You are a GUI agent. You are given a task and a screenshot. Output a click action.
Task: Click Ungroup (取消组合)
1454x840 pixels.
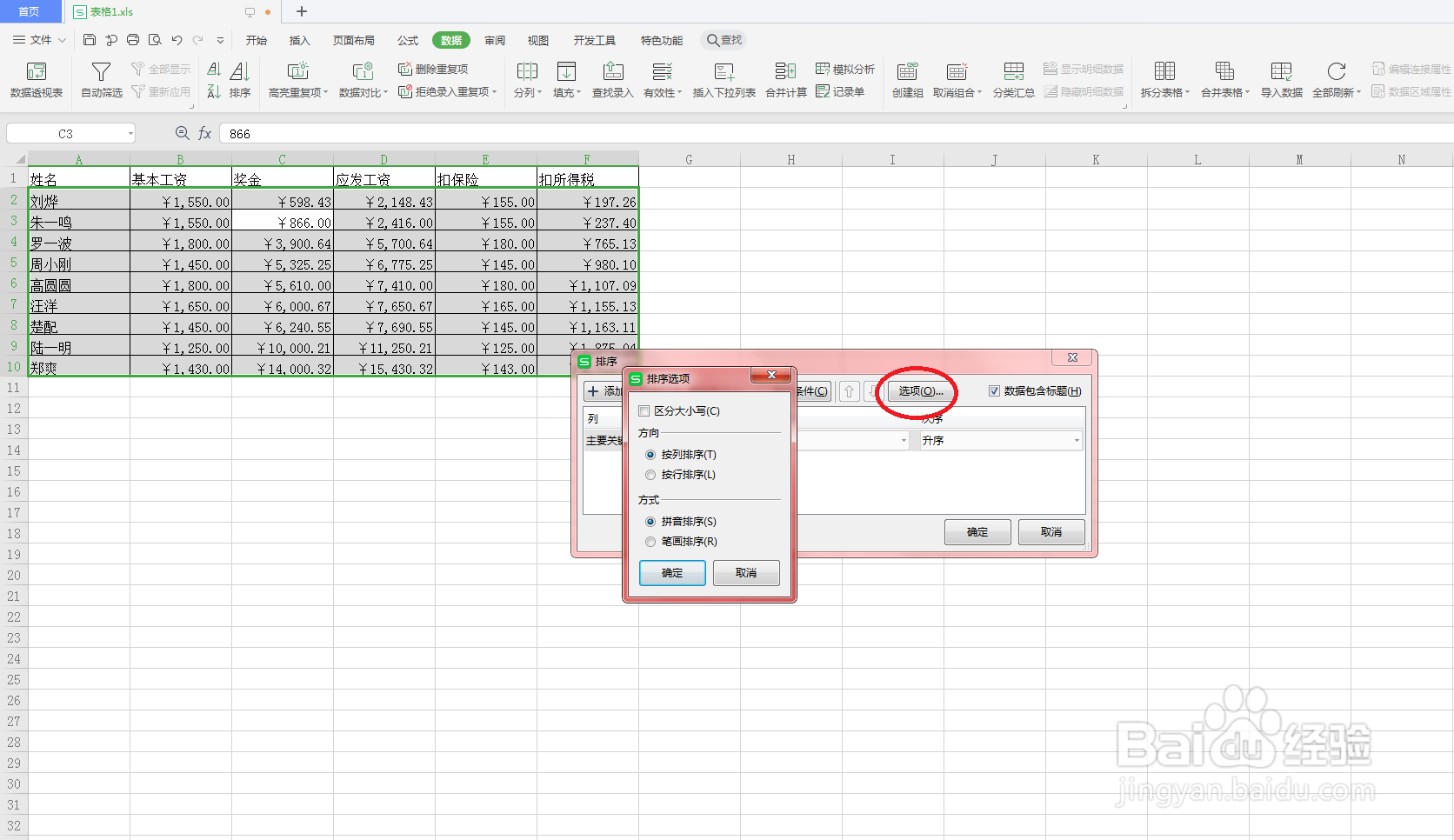pos(957,79)
